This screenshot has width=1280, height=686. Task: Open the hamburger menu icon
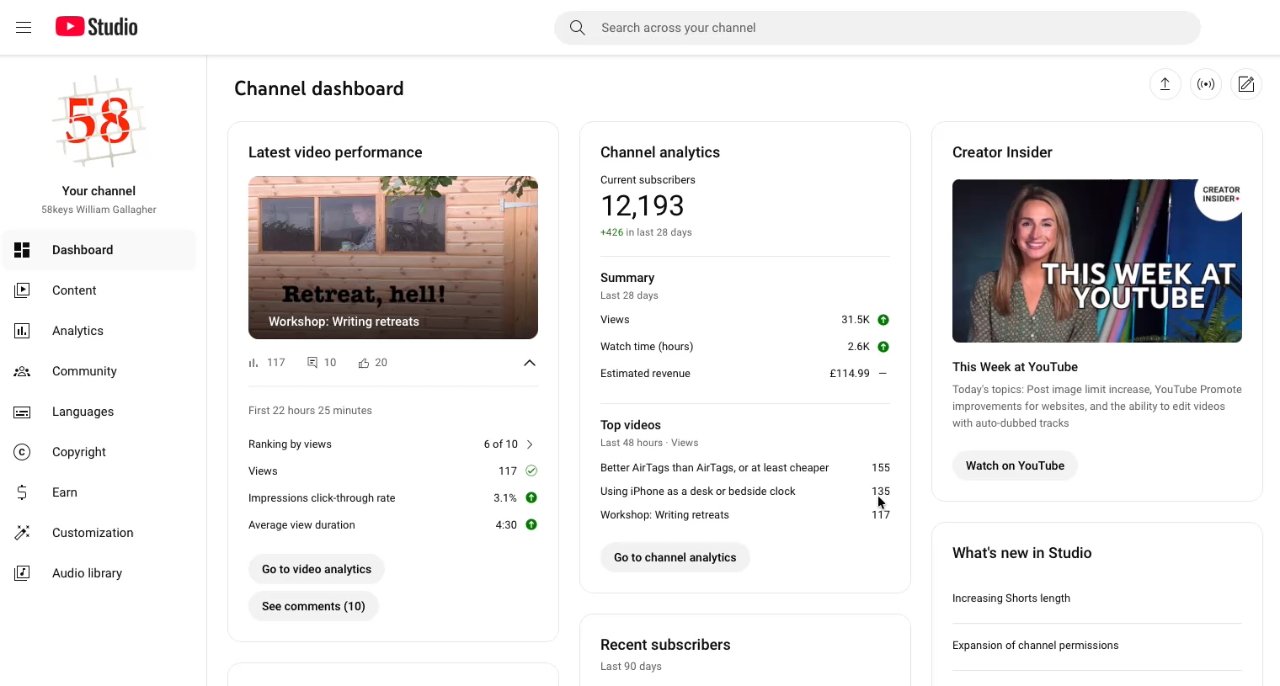coord(24,27)
